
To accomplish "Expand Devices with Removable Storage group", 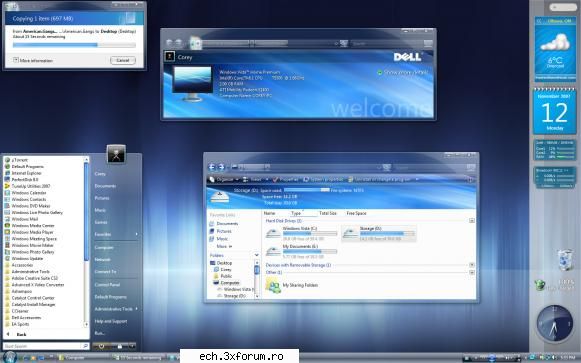I will pyautogui.click(x=472, y=265).
